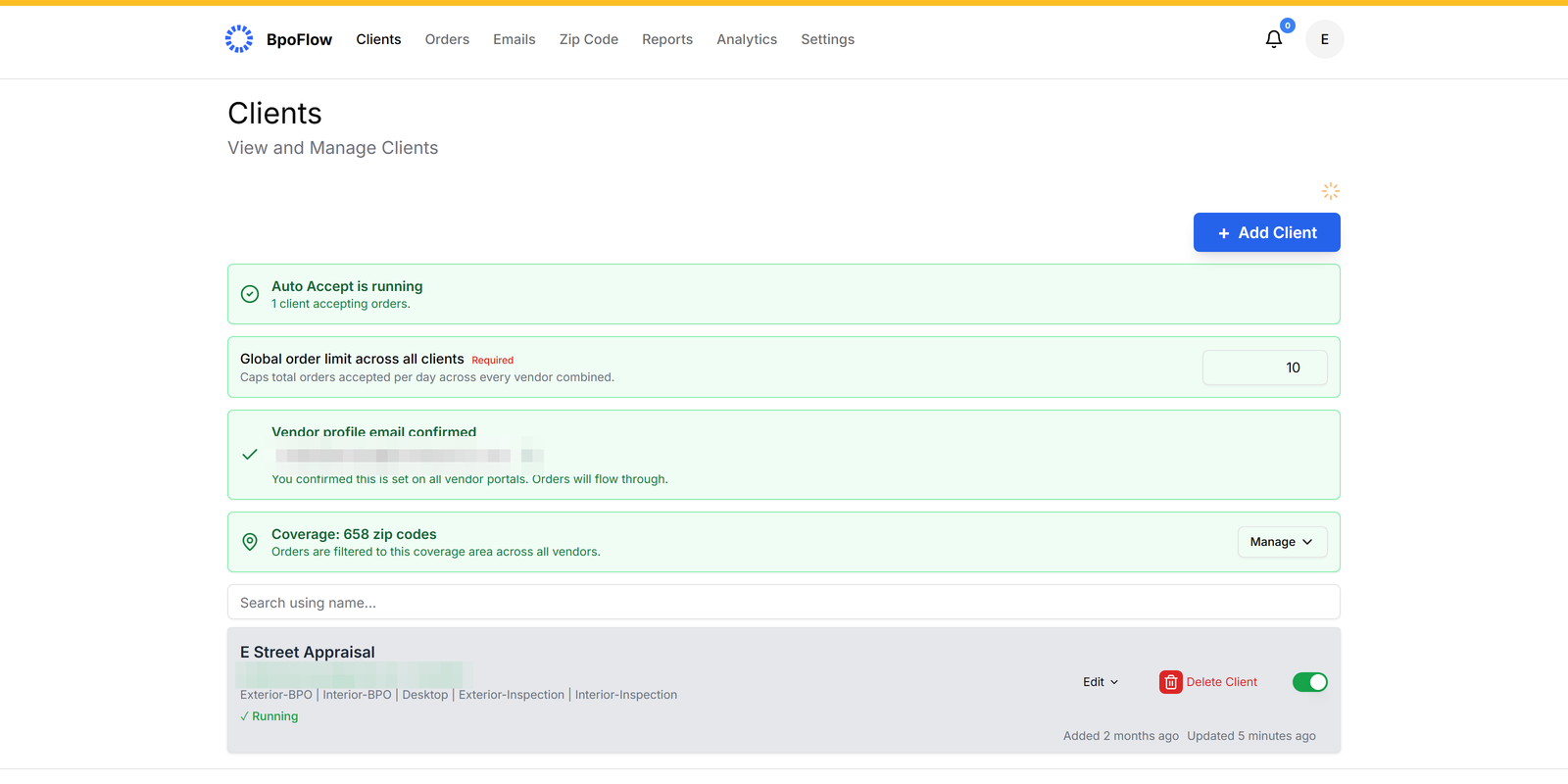
Task: Click 'Updated 5 minutes ago' text
Action: pos(1251,736)
